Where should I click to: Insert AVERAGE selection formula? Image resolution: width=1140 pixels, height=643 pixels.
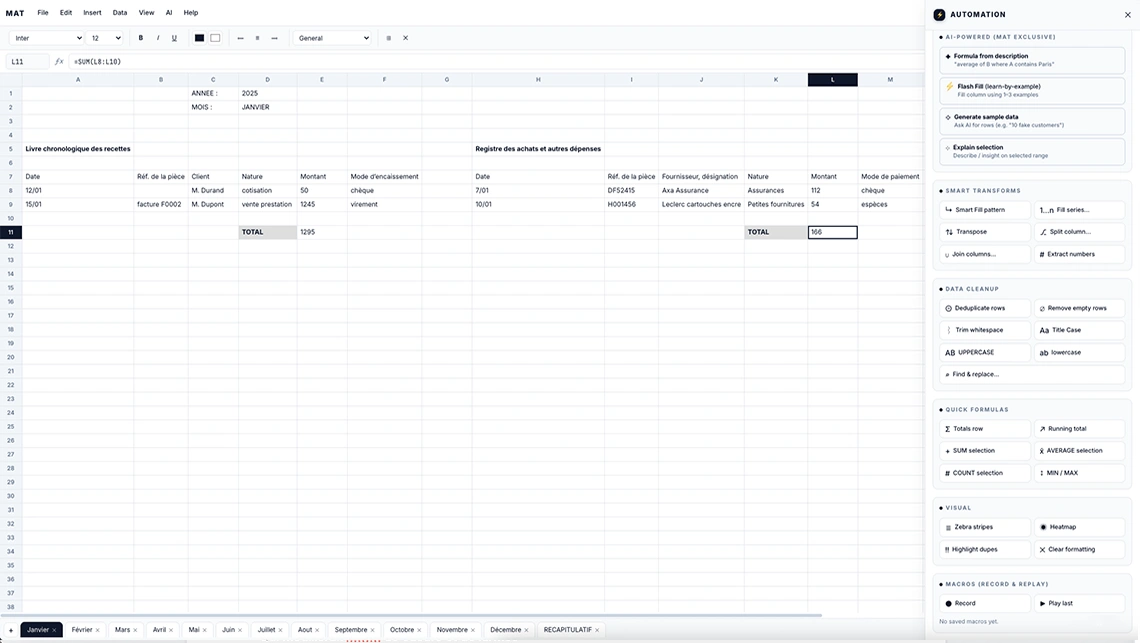[x=1079, y=450]
